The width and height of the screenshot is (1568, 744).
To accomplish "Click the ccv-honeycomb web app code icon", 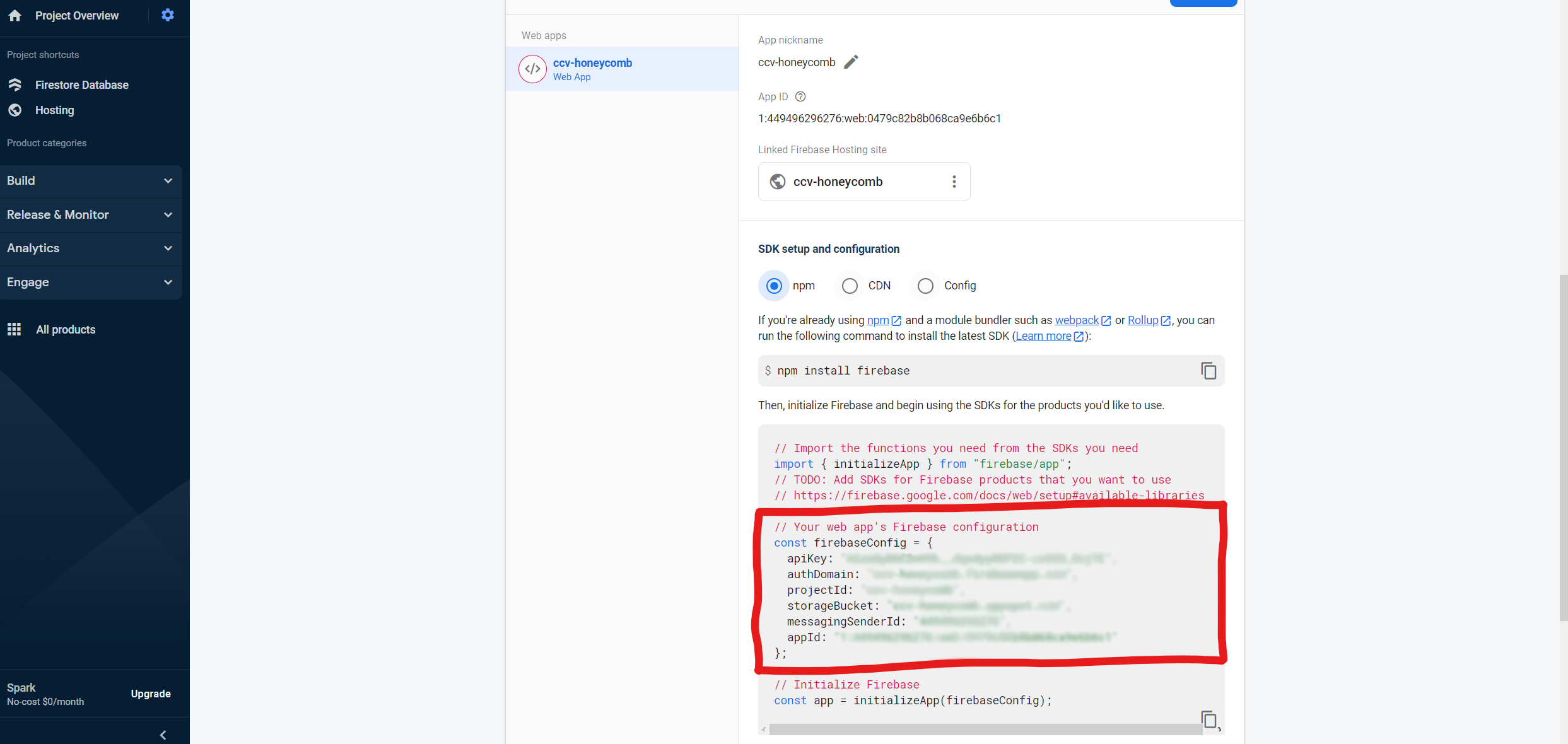I will (533, 69).
